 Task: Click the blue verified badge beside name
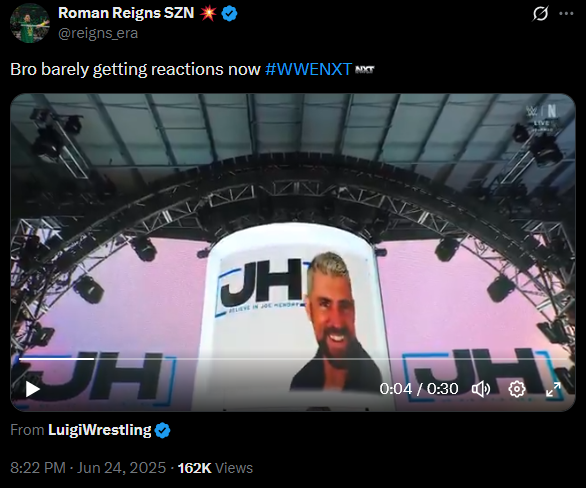coord(229,14)
